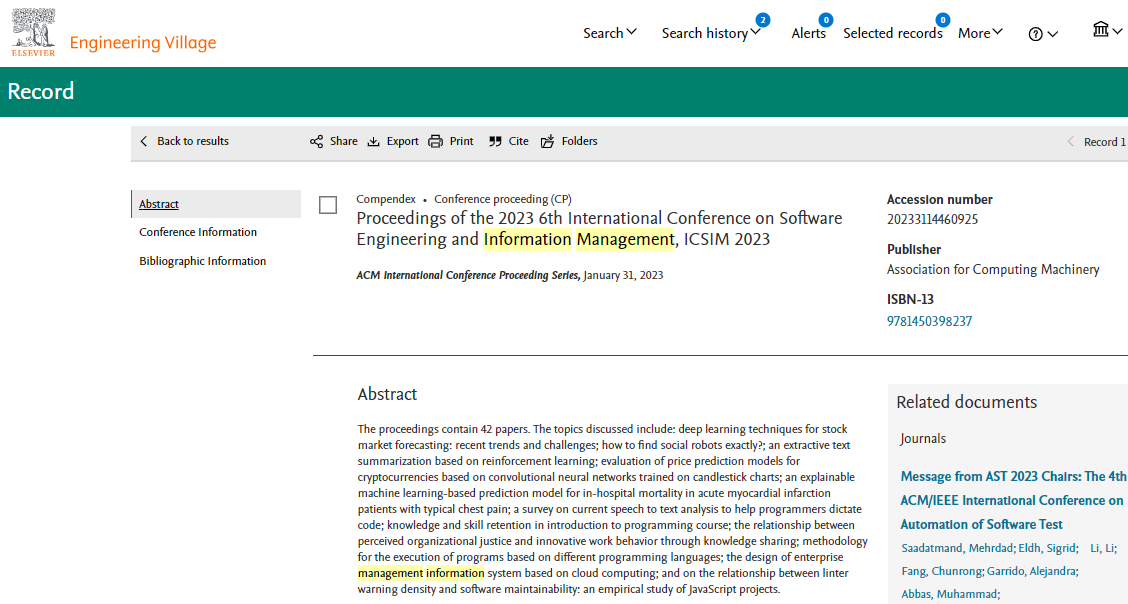Select the Abstract section tab
1128x604 pixels.
[x=216, y=204]
